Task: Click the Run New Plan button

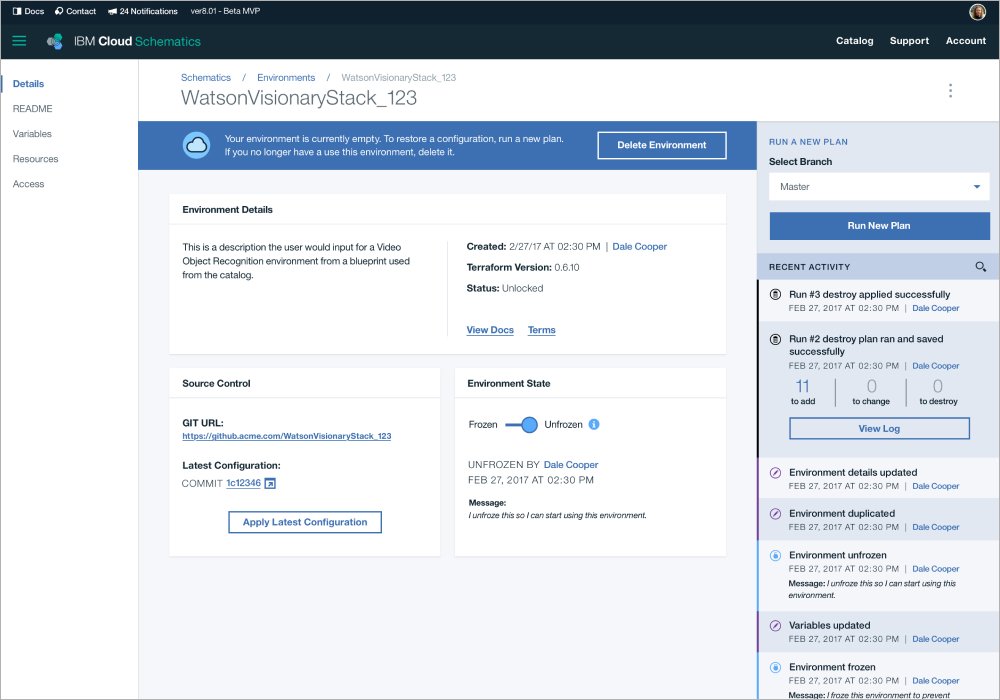Action: pyautogui.click(x=879, y=226)
